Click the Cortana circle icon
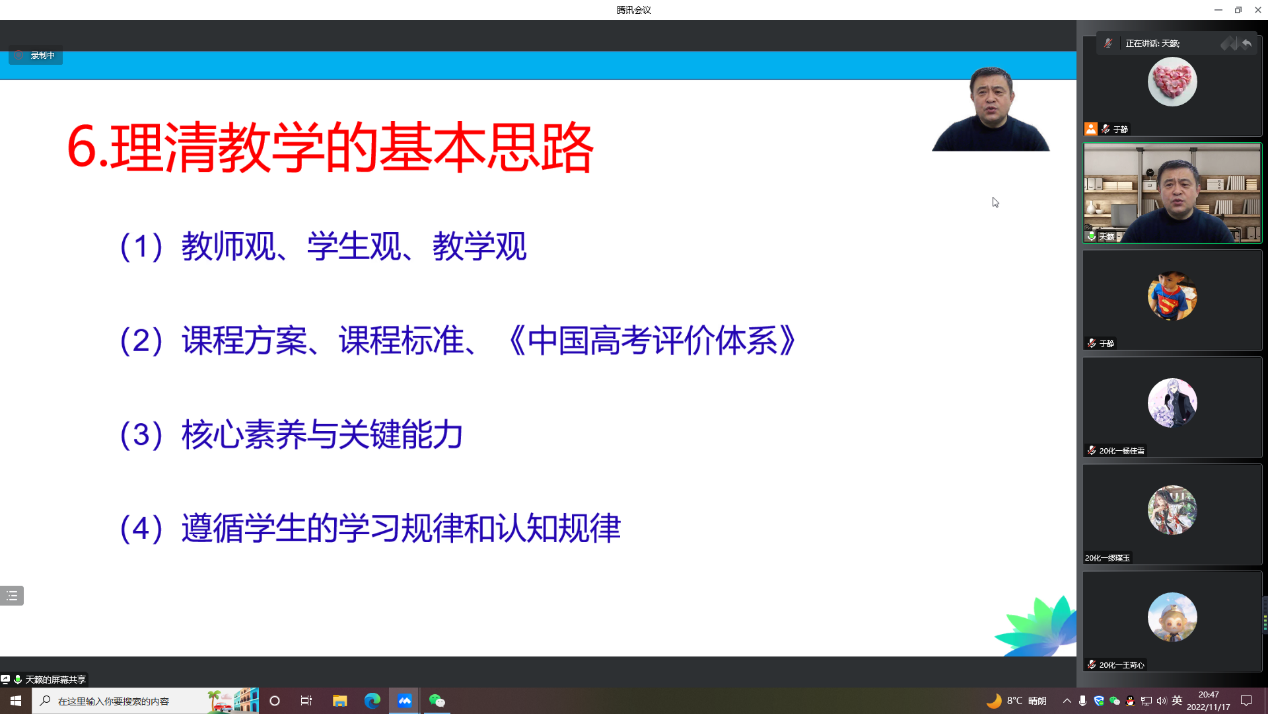This screenshot has height=714, width=1268. tap(275, 701)
